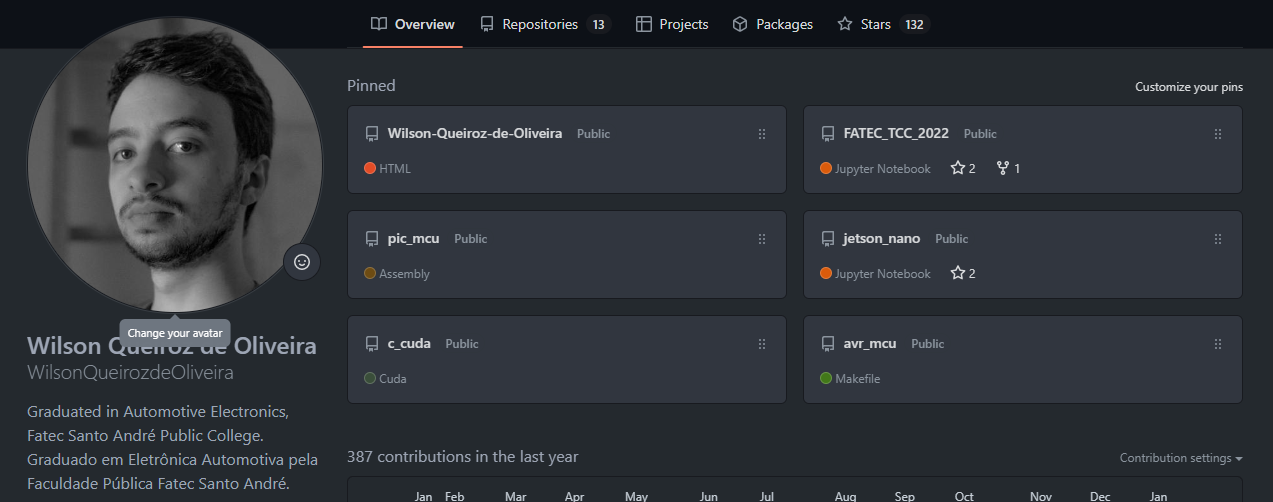Open the Wilson-Queiroz-de-Oliveira pinned repository
Viewport: 1273px width, 502px height.
(475, 133)
